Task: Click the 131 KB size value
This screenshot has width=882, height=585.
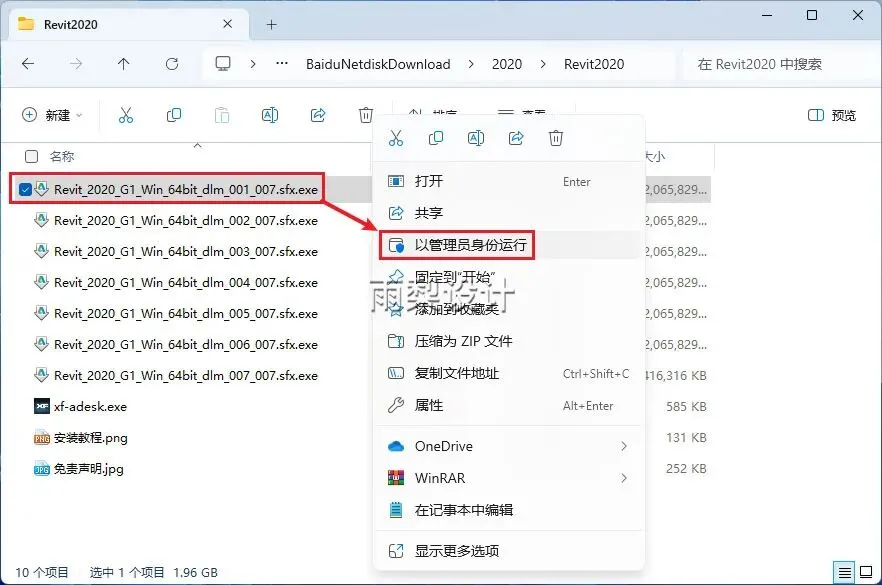Action: 686,438
